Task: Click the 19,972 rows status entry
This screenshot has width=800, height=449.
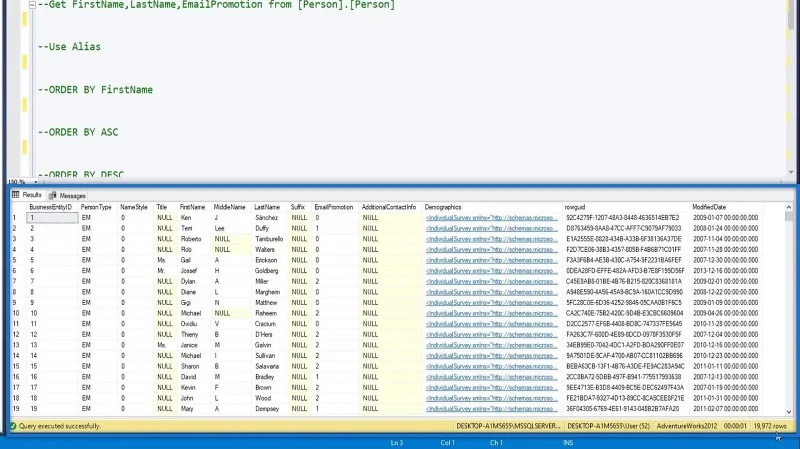Action: point(770,426)
